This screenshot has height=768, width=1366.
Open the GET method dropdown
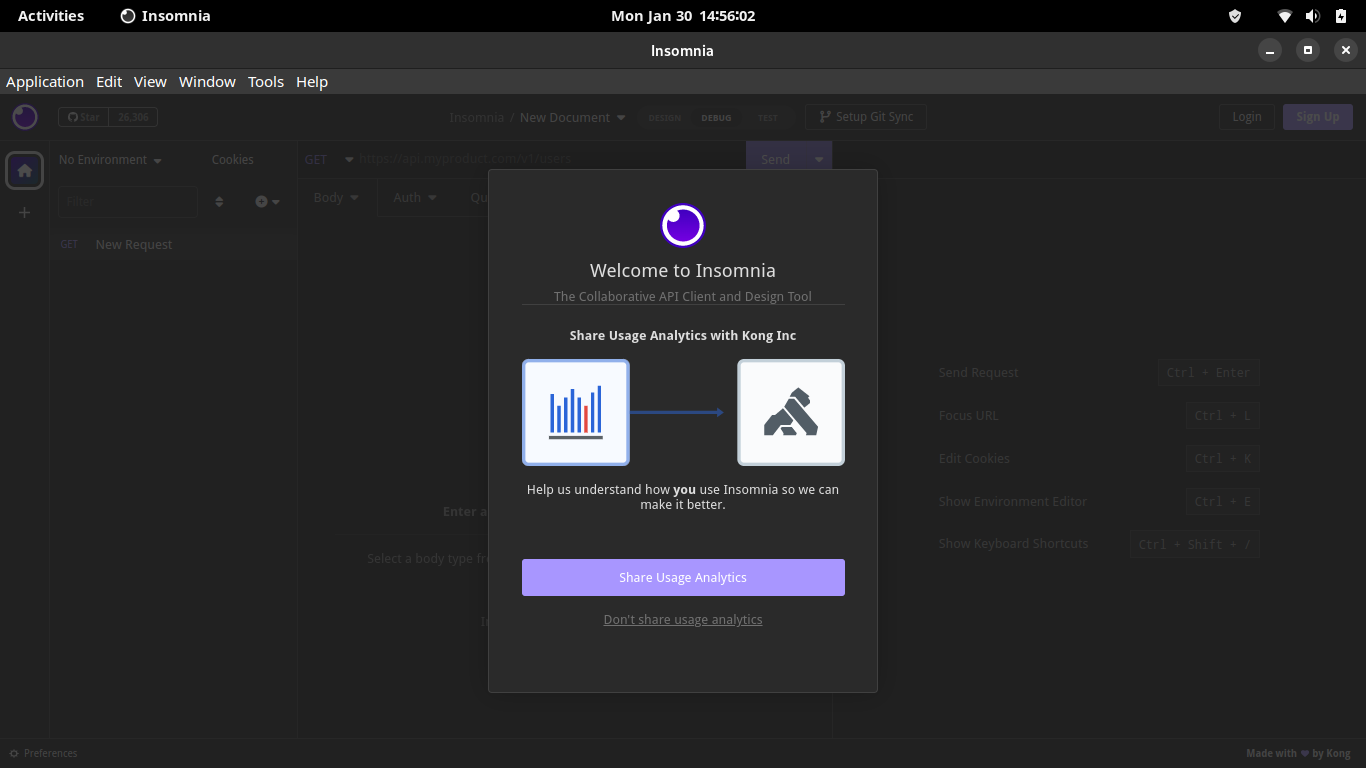click(326, 159)
